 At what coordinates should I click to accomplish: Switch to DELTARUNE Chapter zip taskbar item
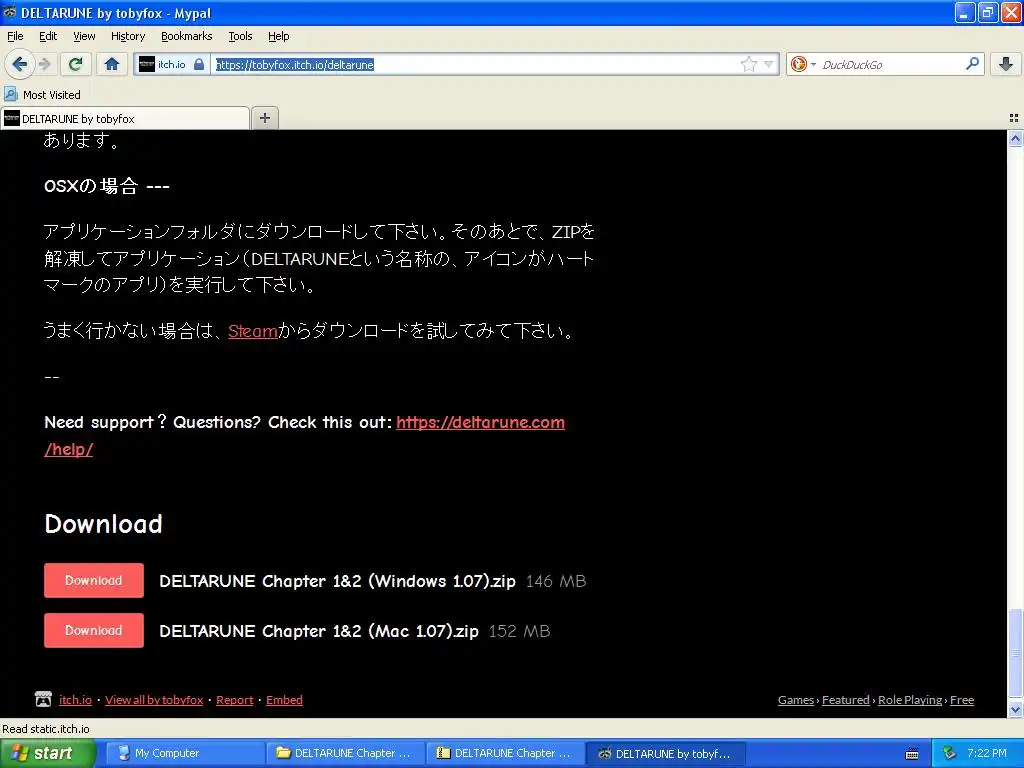pos(505,753)
